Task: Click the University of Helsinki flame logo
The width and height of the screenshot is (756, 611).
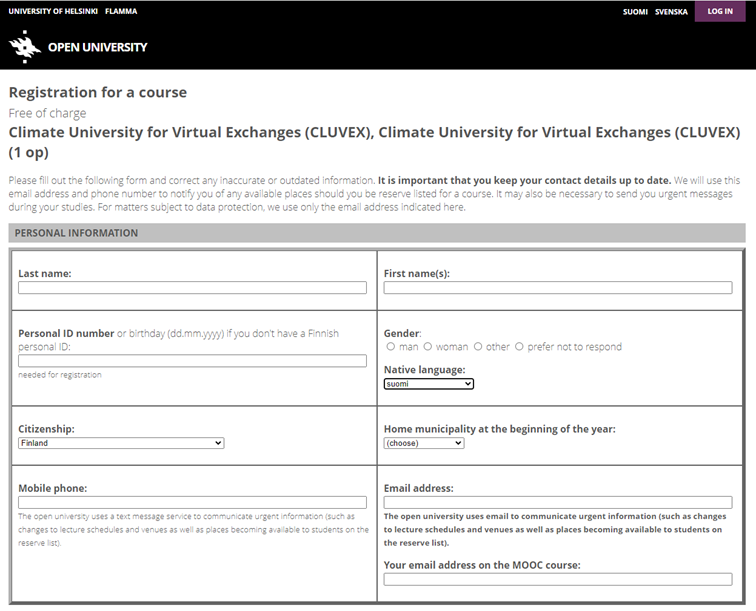Action: tap(24, 46)
